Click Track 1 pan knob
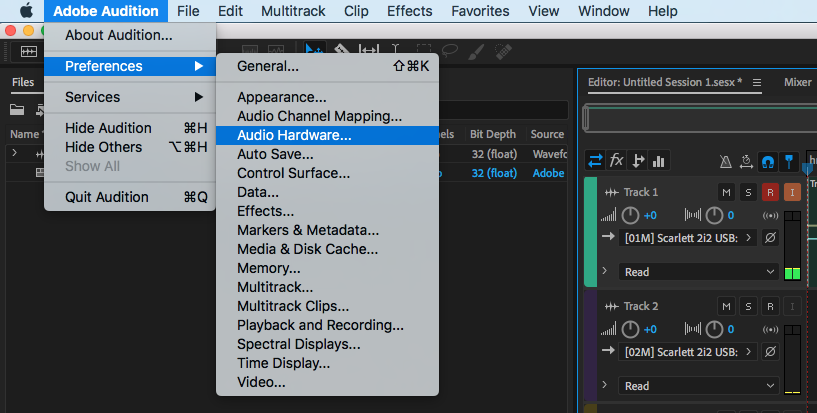This screenshot has height=413, width=817. click(714, 216)
